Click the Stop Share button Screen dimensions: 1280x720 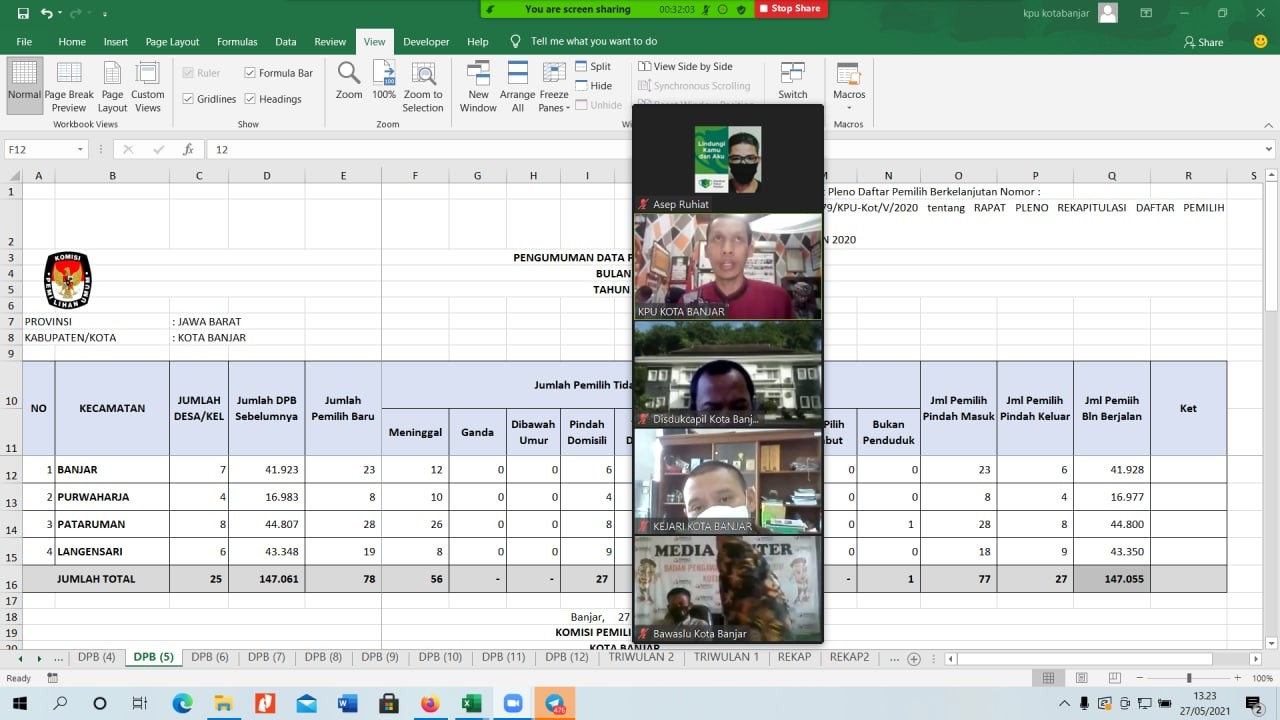pyautogui.click(x=790, y=9)
